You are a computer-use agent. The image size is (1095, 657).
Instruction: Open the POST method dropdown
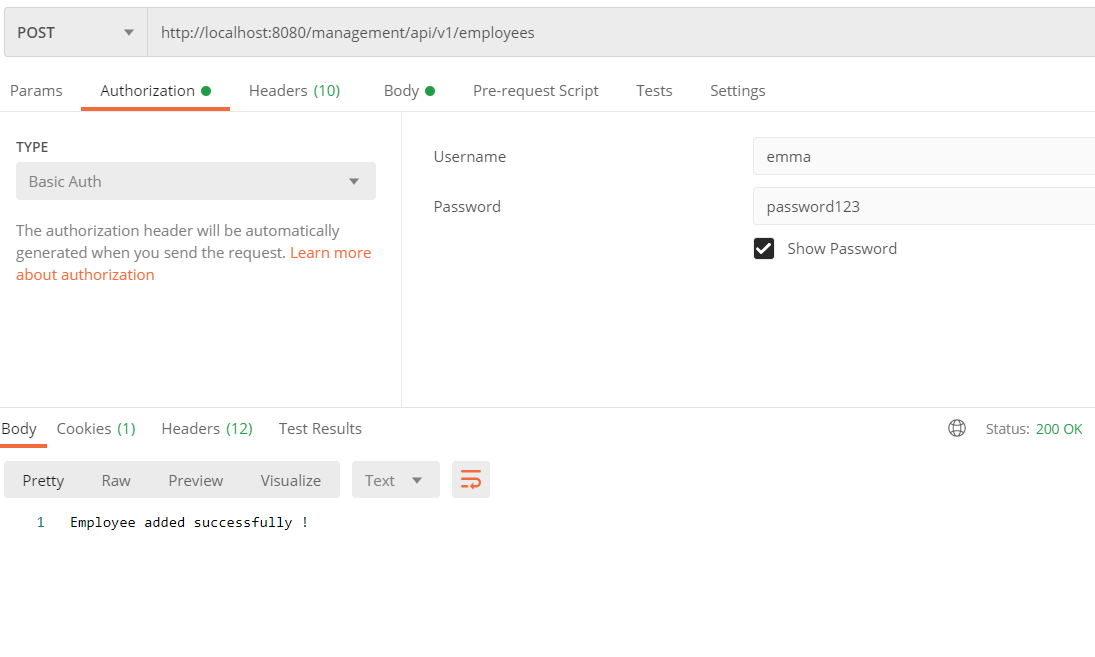pos(76,33)
